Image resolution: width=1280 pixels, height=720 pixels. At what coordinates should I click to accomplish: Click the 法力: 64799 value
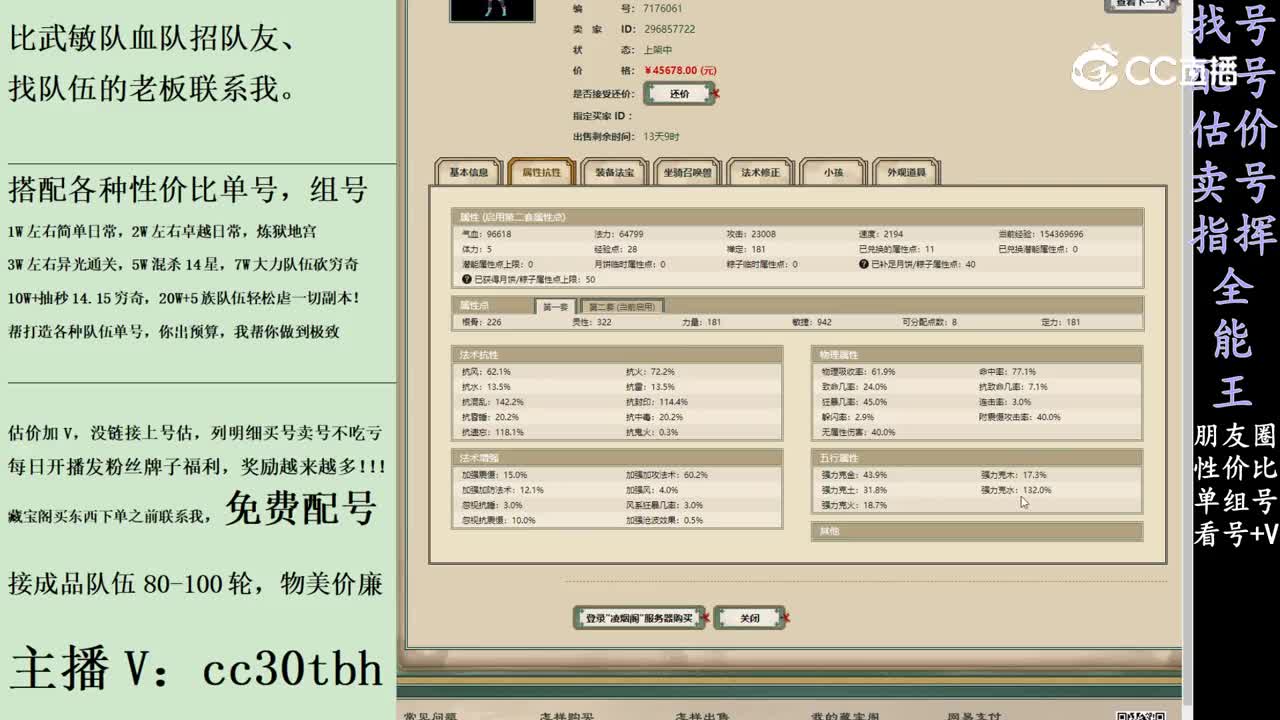coord(619,234)
